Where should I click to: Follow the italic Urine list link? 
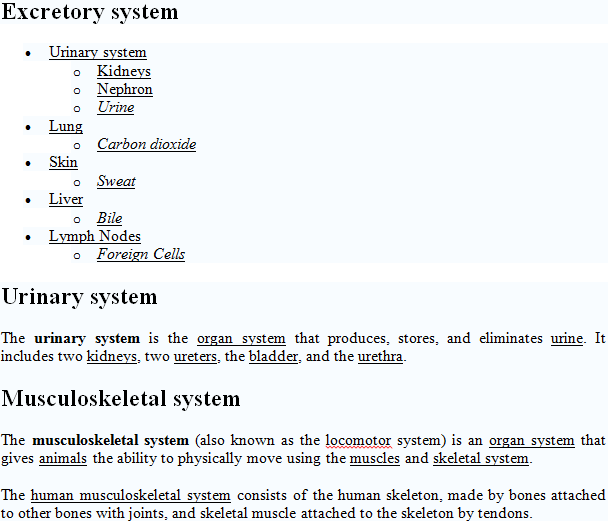tap(116, 107)
